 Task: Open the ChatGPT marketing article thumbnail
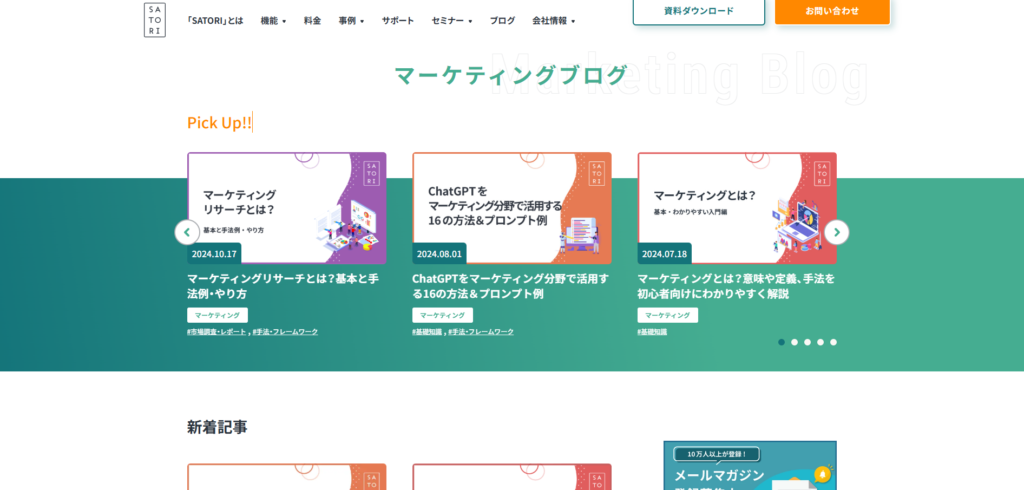coord(511,207)
